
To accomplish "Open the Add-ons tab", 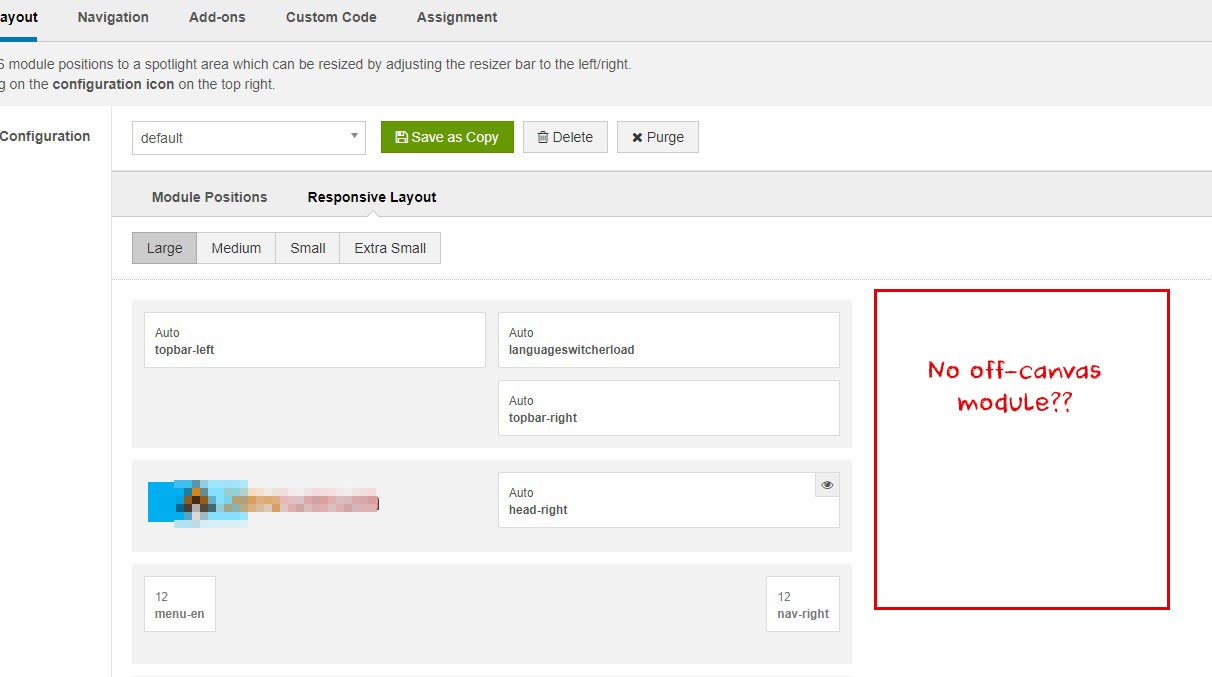I will 217,17.
